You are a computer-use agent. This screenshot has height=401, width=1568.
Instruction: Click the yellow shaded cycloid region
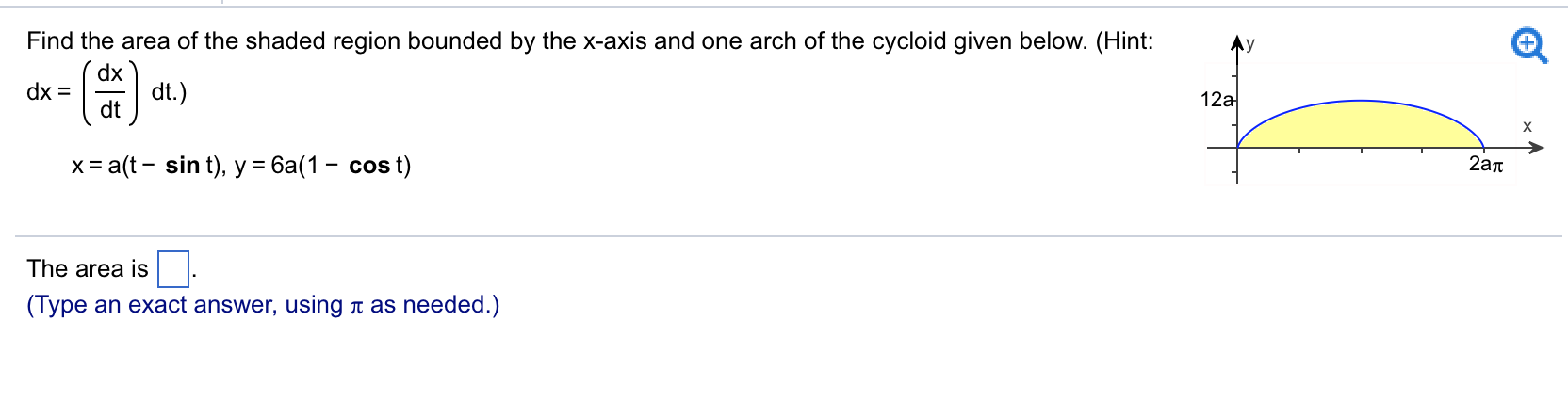point(1360,125)
